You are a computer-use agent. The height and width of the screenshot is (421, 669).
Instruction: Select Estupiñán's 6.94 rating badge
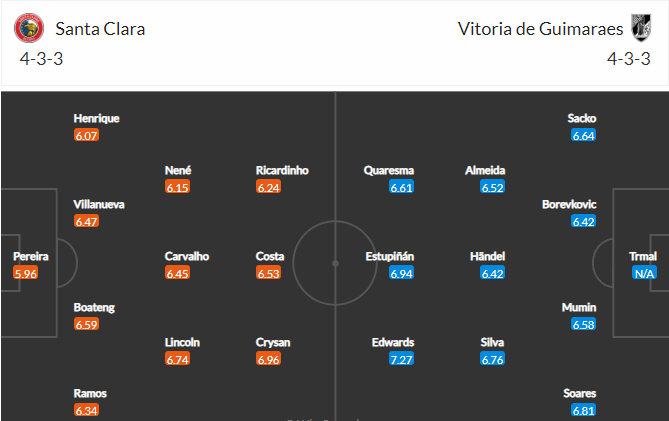coord(401,273)
